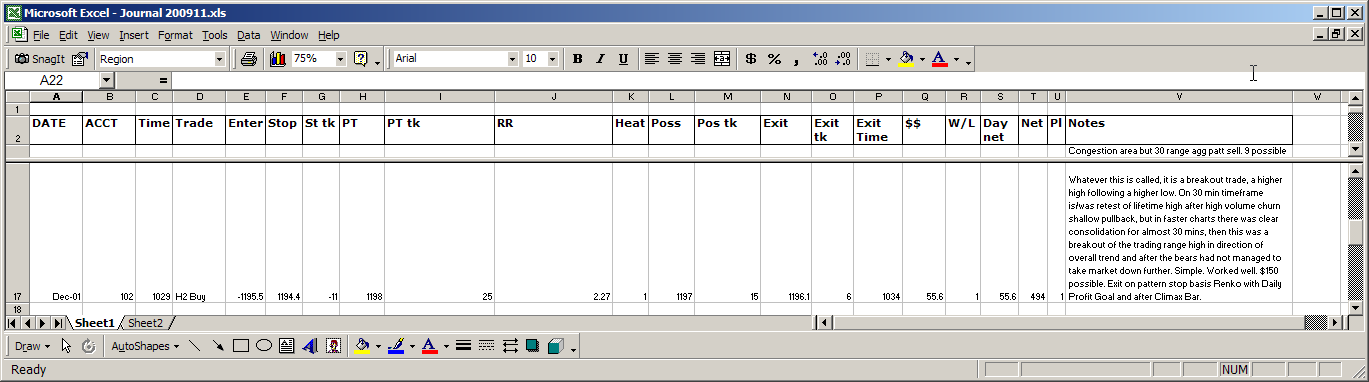Open the Format menu
Viewport: 1369px width, 382px height.
176,35
